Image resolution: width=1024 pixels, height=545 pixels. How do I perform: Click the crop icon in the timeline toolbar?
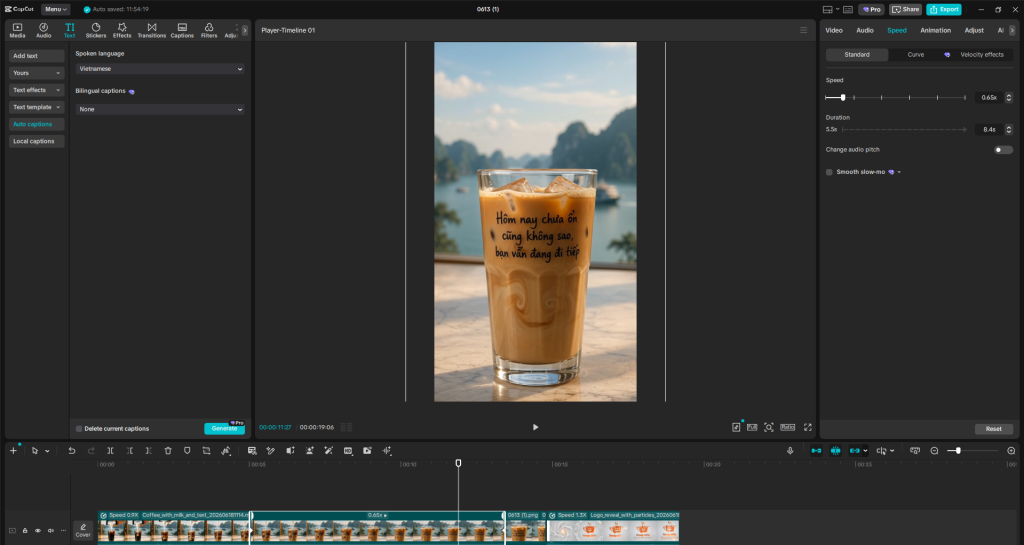[206, 450]
